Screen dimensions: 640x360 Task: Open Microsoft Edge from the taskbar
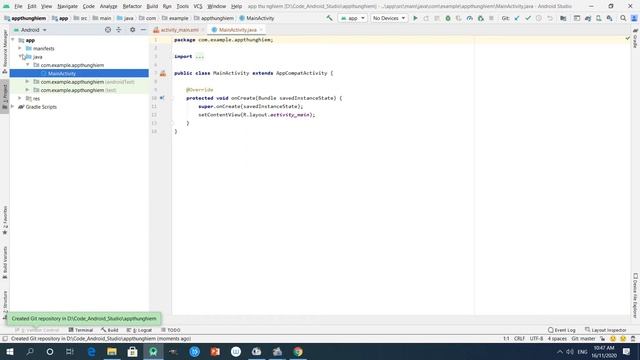91,351
